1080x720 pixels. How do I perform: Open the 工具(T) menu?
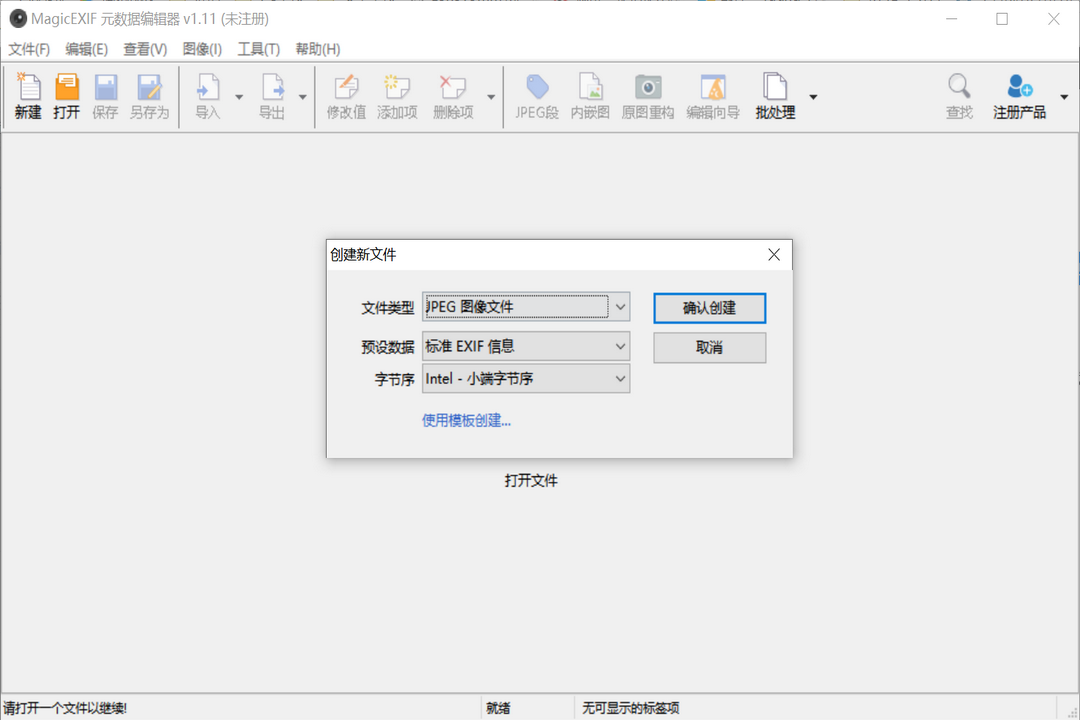point(258,48)
